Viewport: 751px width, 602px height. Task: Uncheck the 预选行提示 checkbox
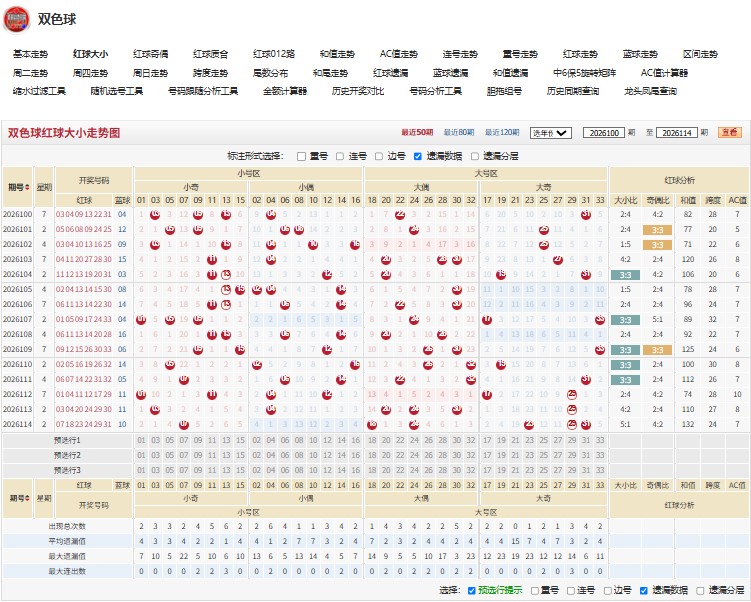pyautogui.click(x=471, y=591)
